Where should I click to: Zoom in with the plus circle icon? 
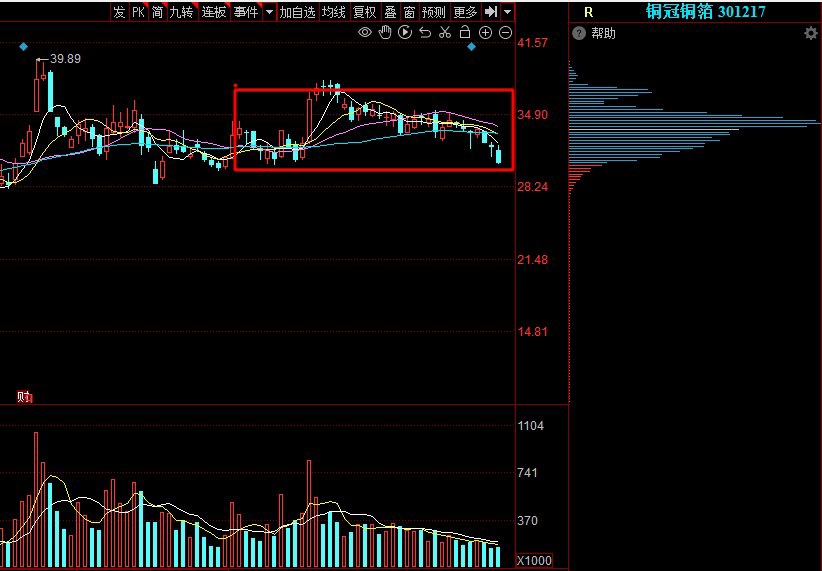coord(485,33)
